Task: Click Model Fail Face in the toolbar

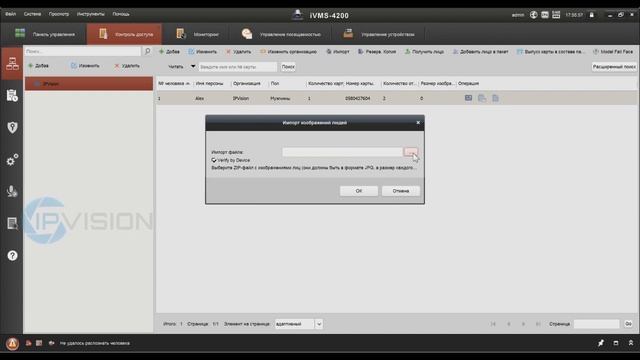Action: point(613,52)
